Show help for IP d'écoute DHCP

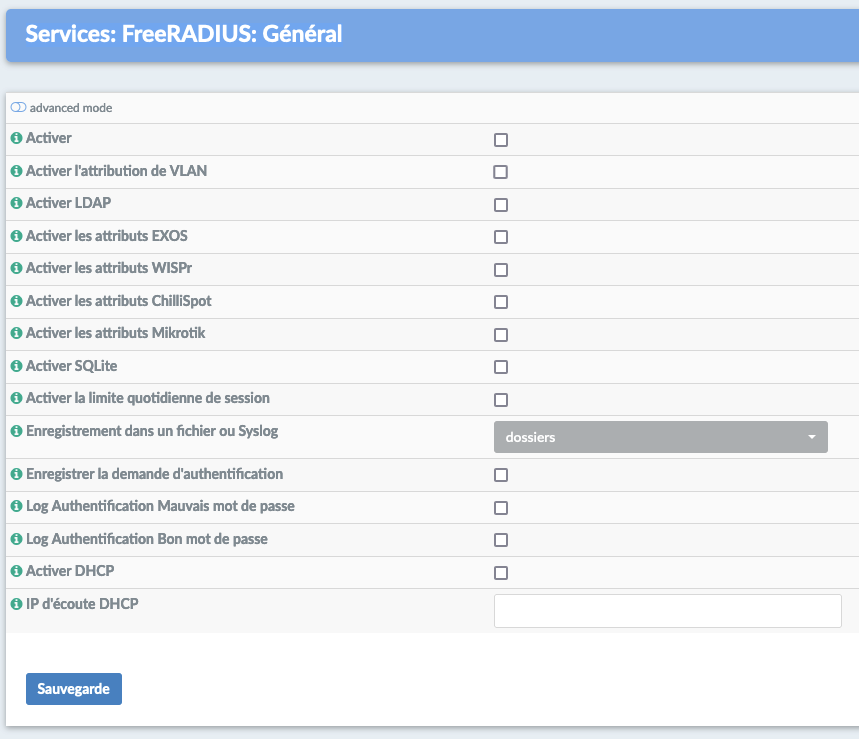pos(16,604)
